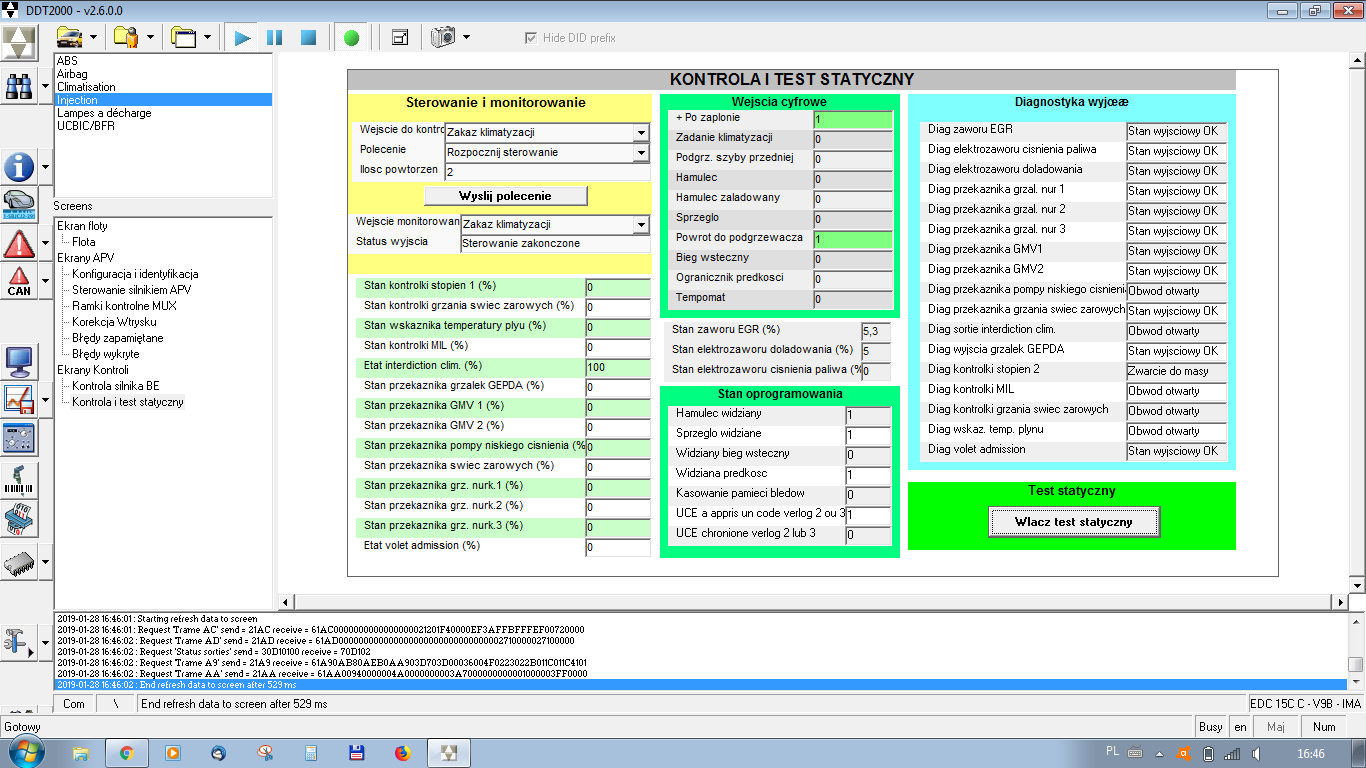Viewport: 1366px width, 768px height.
Task: Click the computer monitor icon in sidebar
Action: (x=19, y=361)
